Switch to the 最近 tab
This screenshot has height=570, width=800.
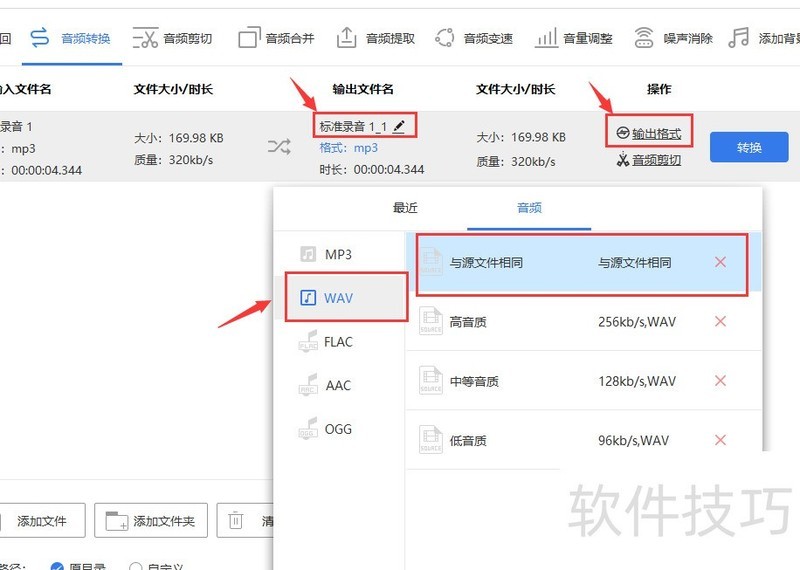coord(405,209)
